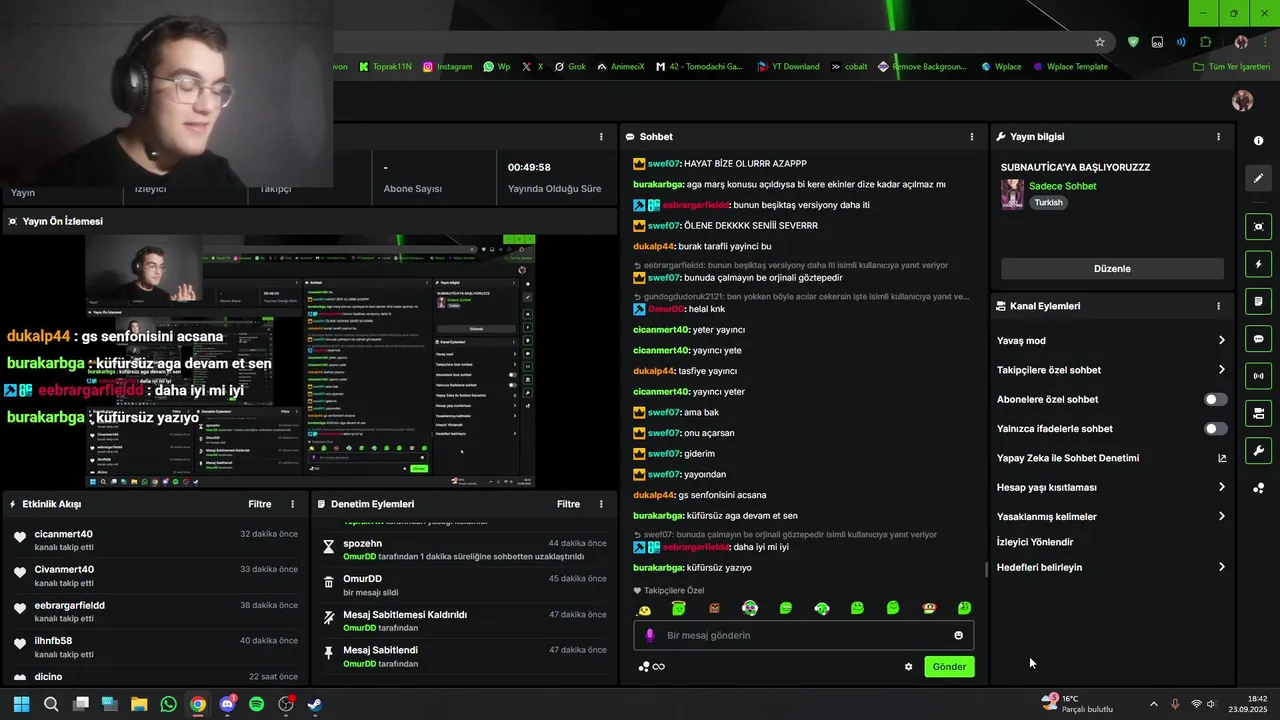Open Yayın bilgisi panel three-dot menu
The height and width of the screenshot is (720, 1280).
(x=1218, y=137)
